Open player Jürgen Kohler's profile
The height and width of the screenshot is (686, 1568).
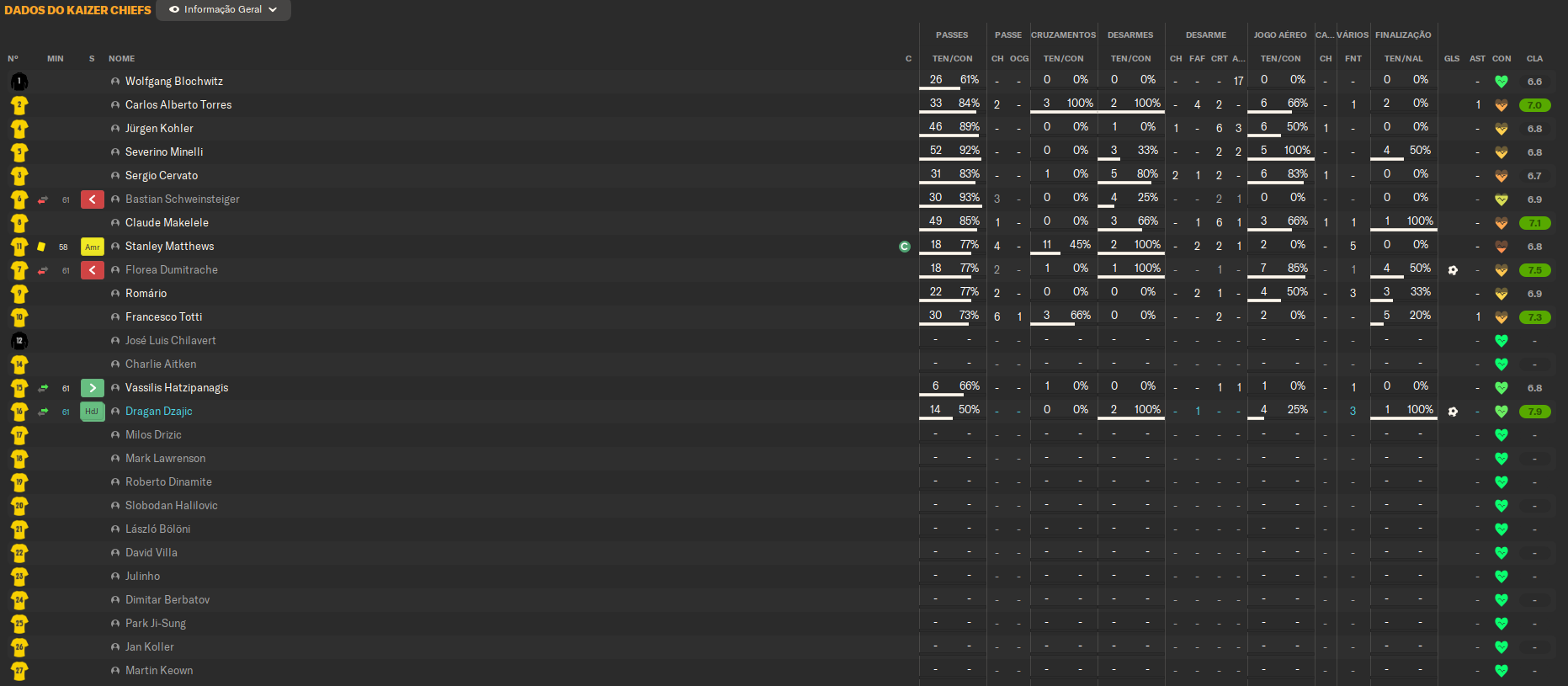point(159,129)
